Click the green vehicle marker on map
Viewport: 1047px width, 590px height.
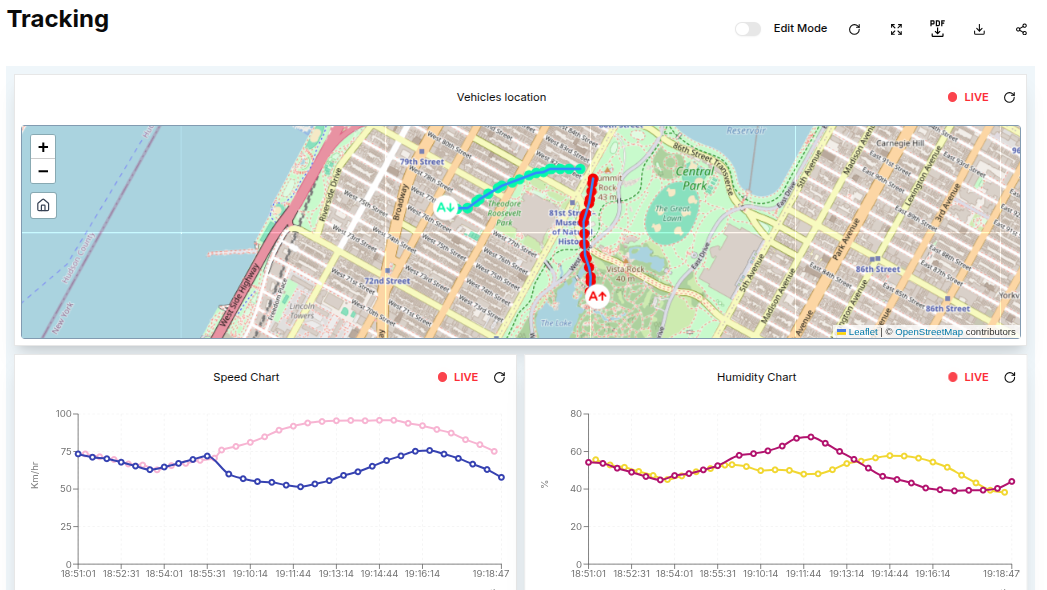[446, 207]
